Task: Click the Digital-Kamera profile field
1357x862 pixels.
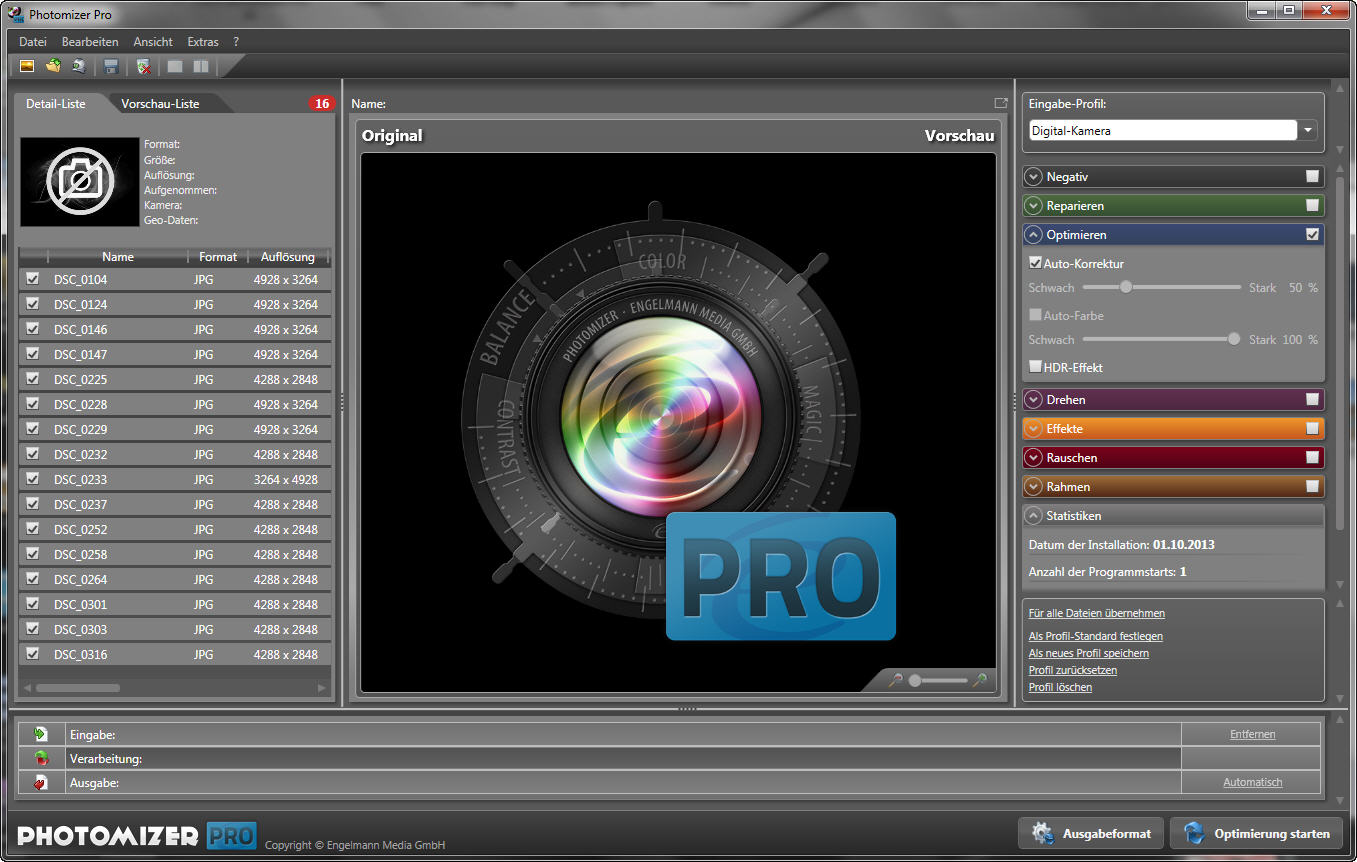Action: click(1163, 131)
